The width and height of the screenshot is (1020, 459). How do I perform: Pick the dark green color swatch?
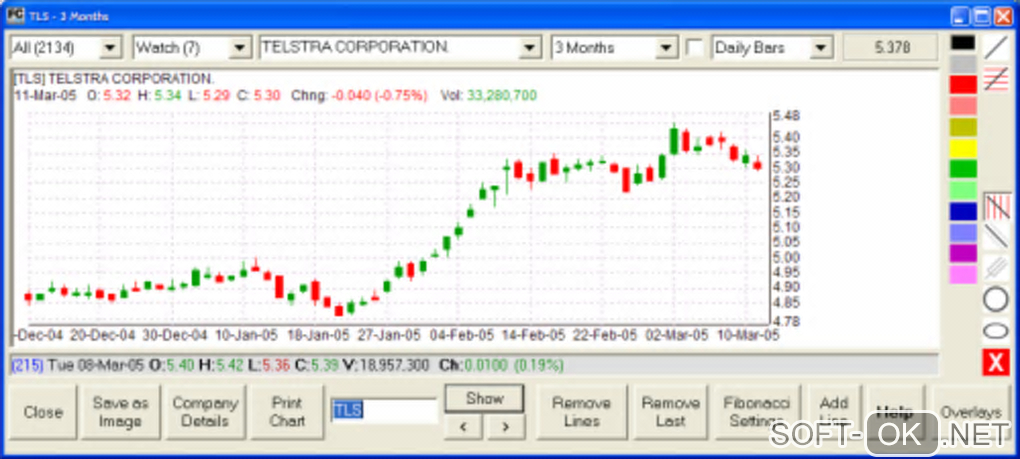(x=963, y=169)
